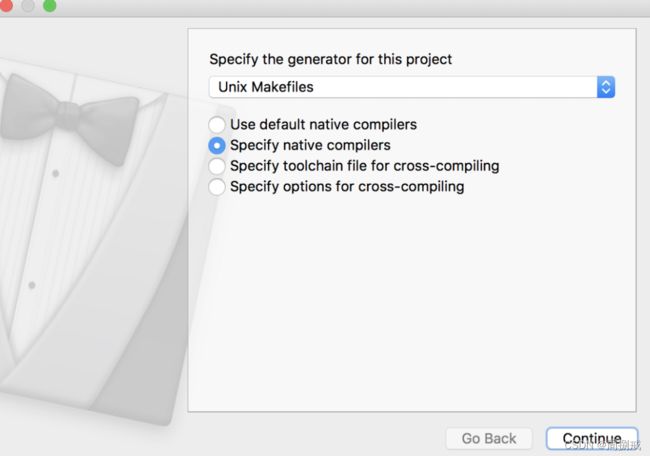Click the Continue button

(592, 438)
